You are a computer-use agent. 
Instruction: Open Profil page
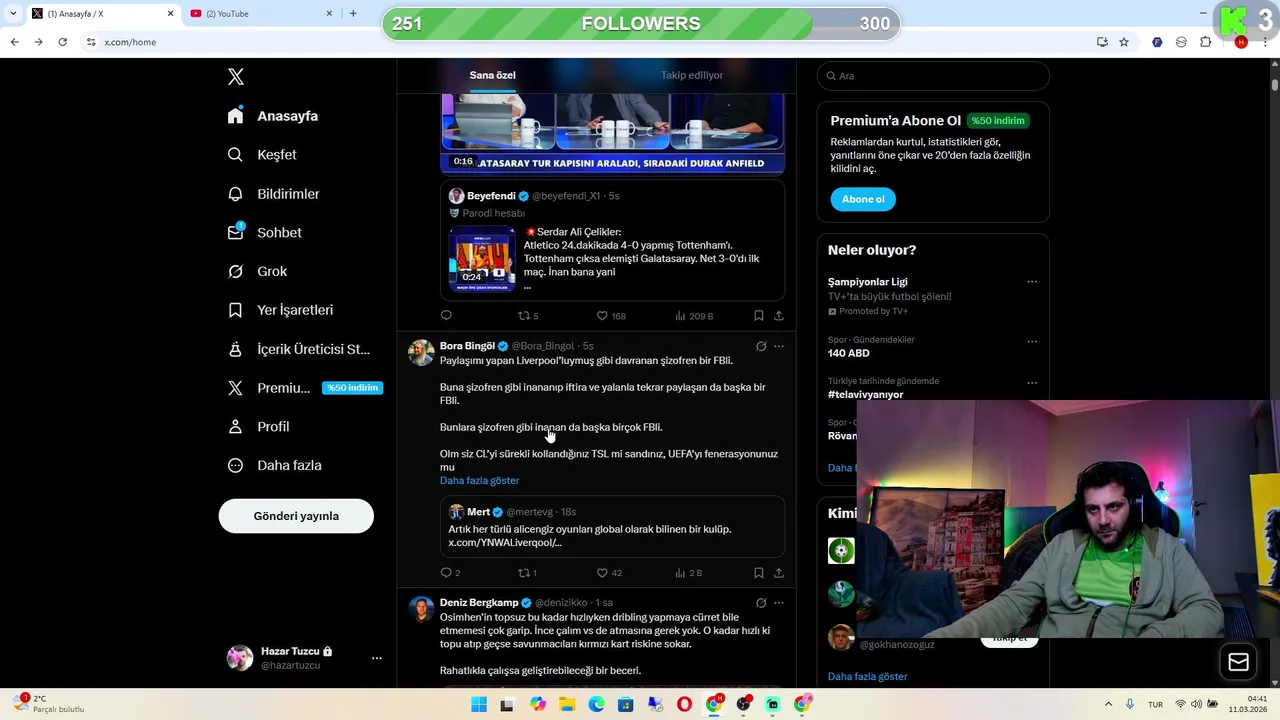258,426
